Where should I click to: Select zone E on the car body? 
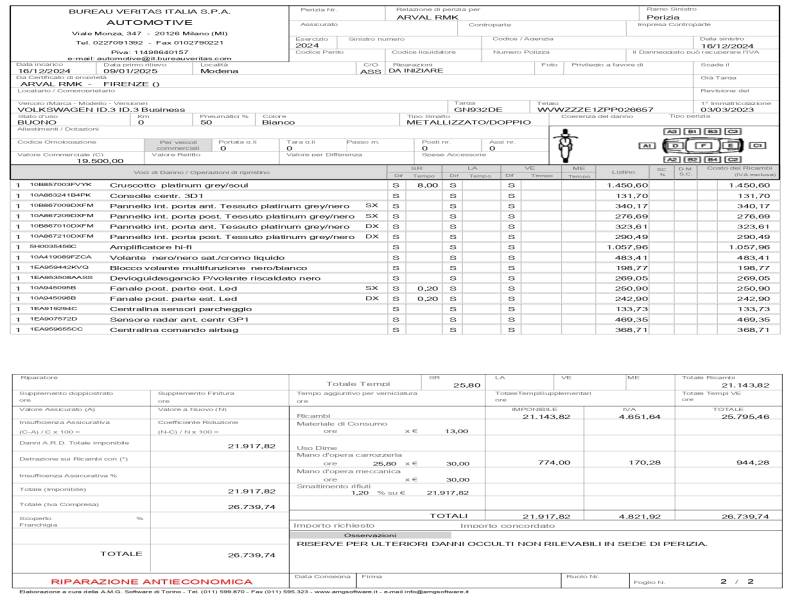coord(730,146)
